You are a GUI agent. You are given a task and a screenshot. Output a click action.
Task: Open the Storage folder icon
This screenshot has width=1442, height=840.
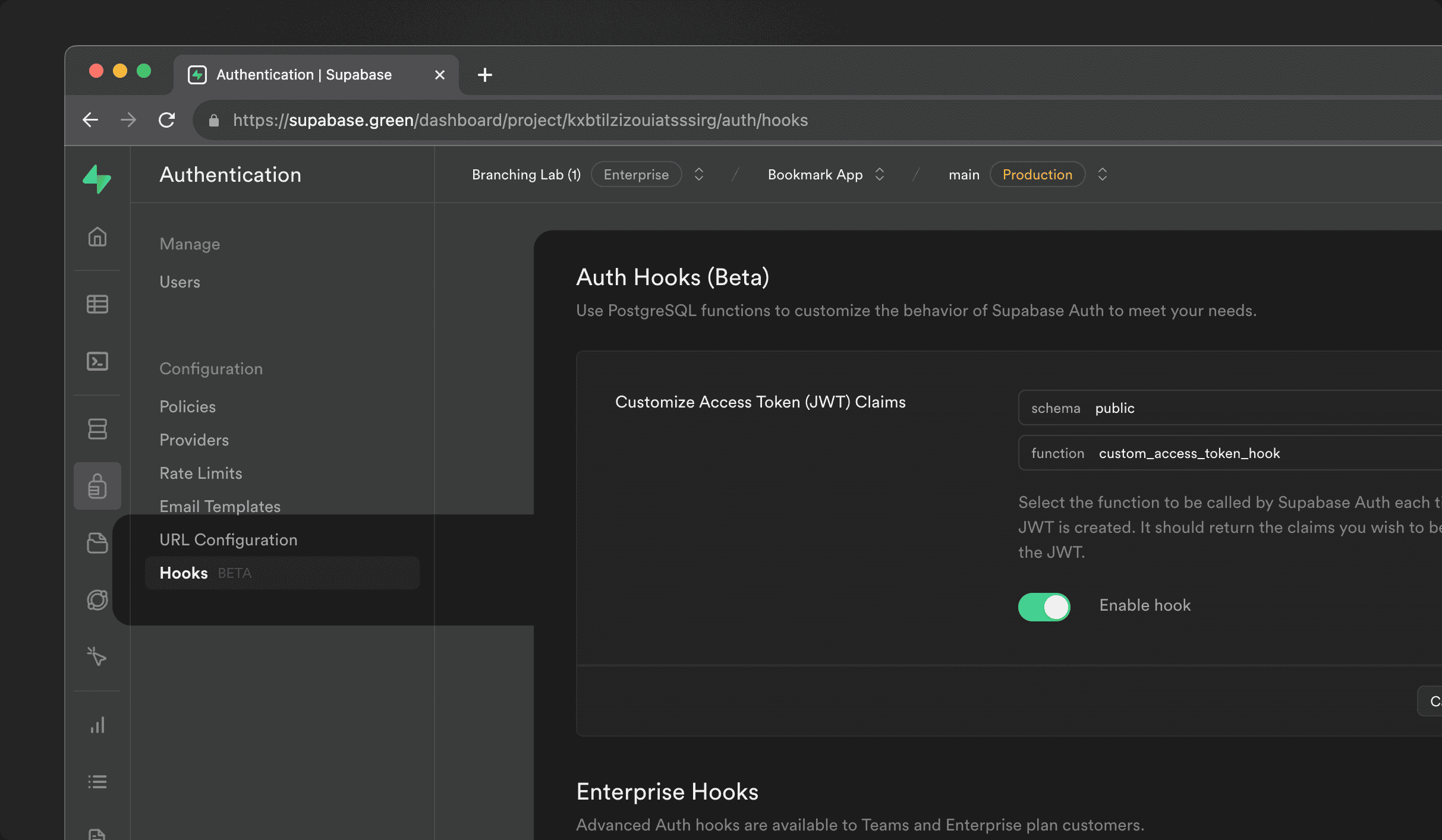[97, 542]
